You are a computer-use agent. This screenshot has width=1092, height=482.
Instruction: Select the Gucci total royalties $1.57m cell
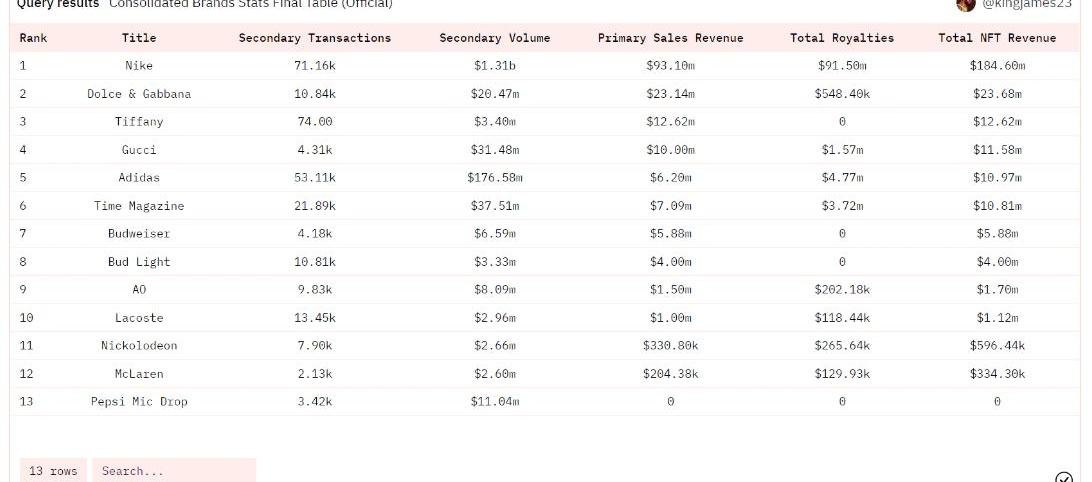[842, 150]
